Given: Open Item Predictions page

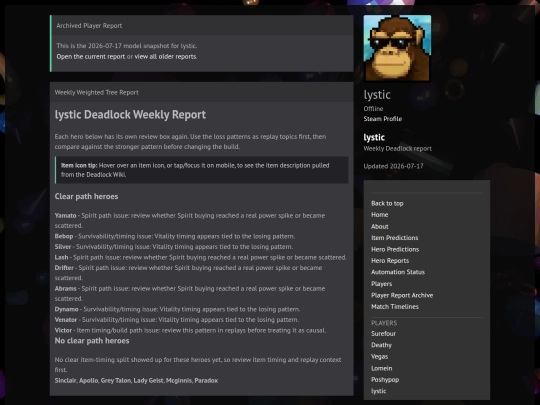Looking at the screenshot, I should pyautogui.click(x=394, y=238).
